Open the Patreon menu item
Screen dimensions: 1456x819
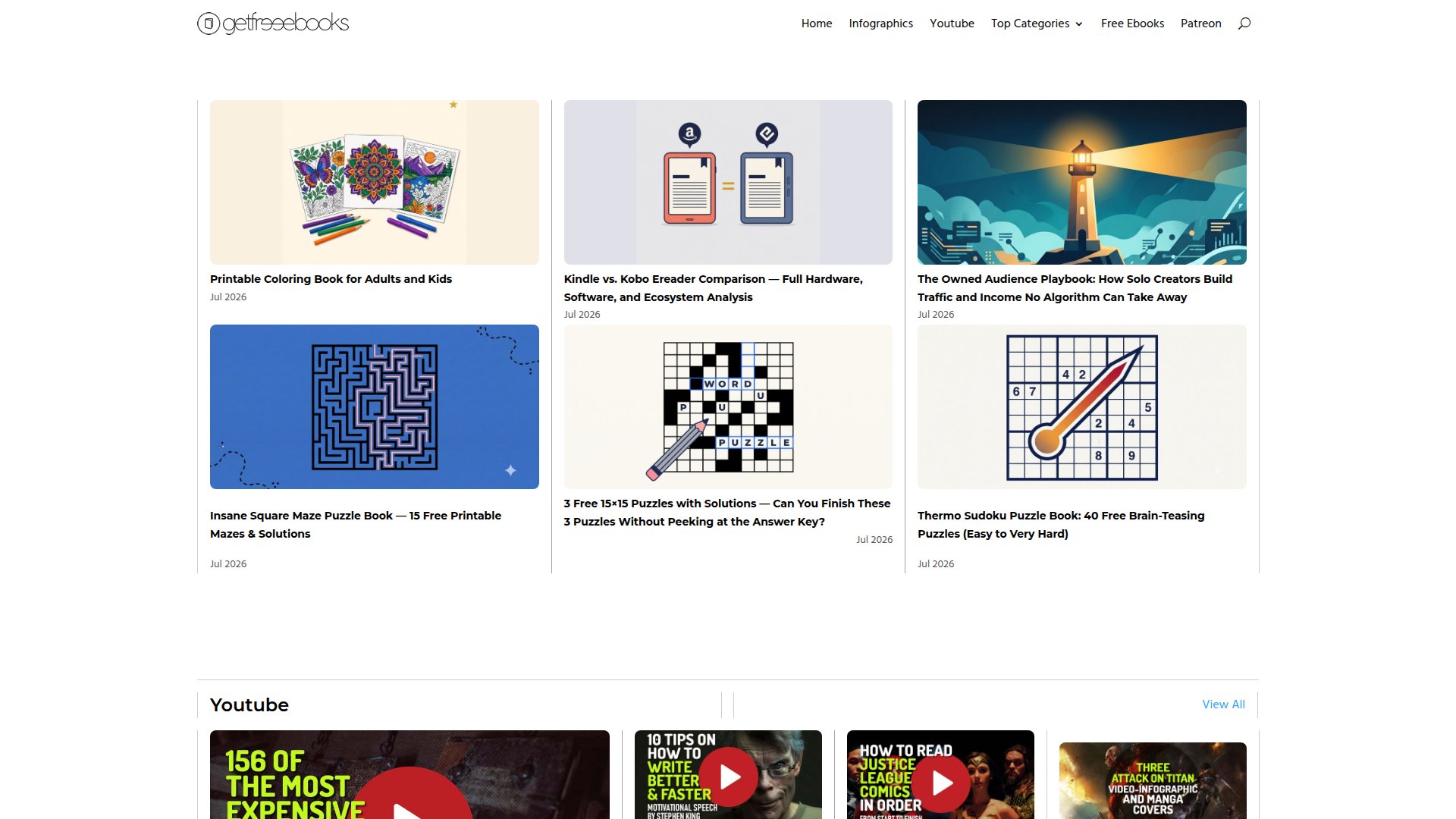[x=1200, y=24]
